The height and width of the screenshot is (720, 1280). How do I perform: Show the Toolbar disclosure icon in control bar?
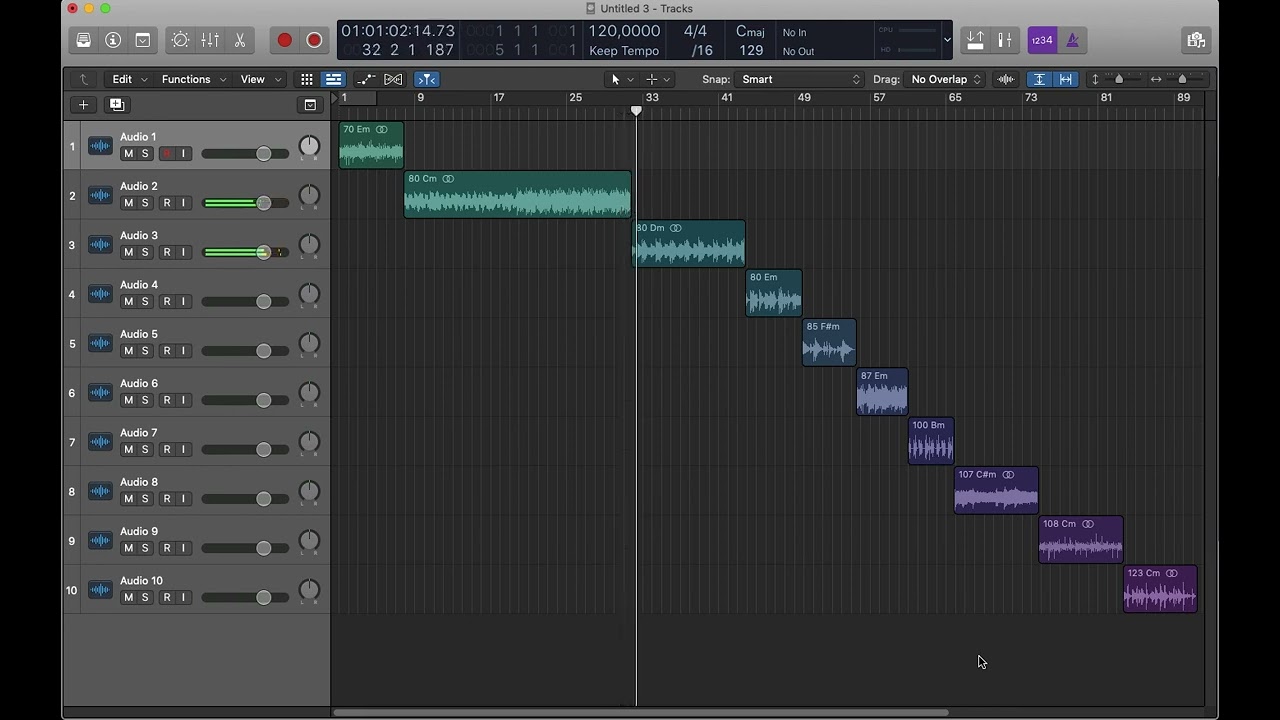click(143, 40)
